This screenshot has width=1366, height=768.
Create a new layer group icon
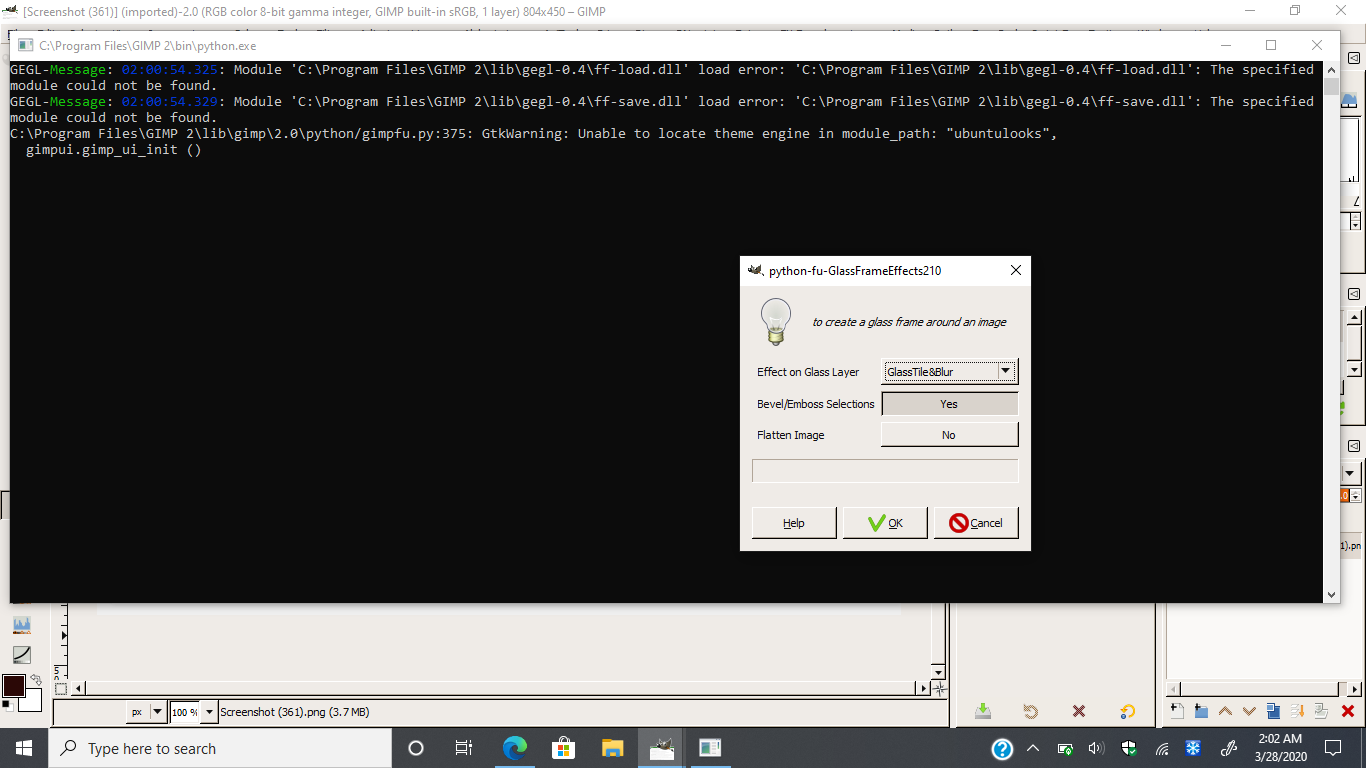pyautogui.click(x=1201, y=711)
